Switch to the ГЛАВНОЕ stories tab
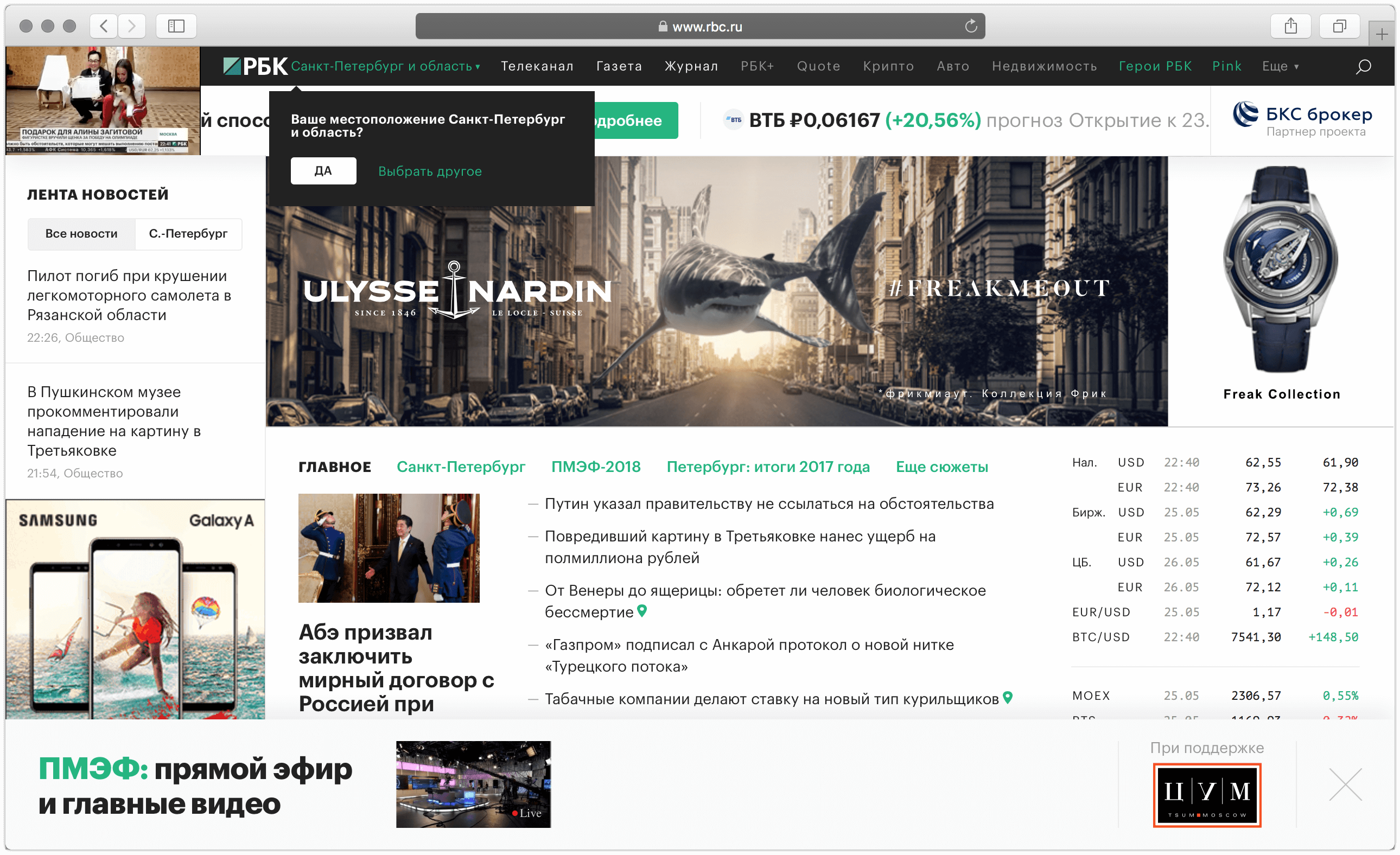 (x=334, y=467)
